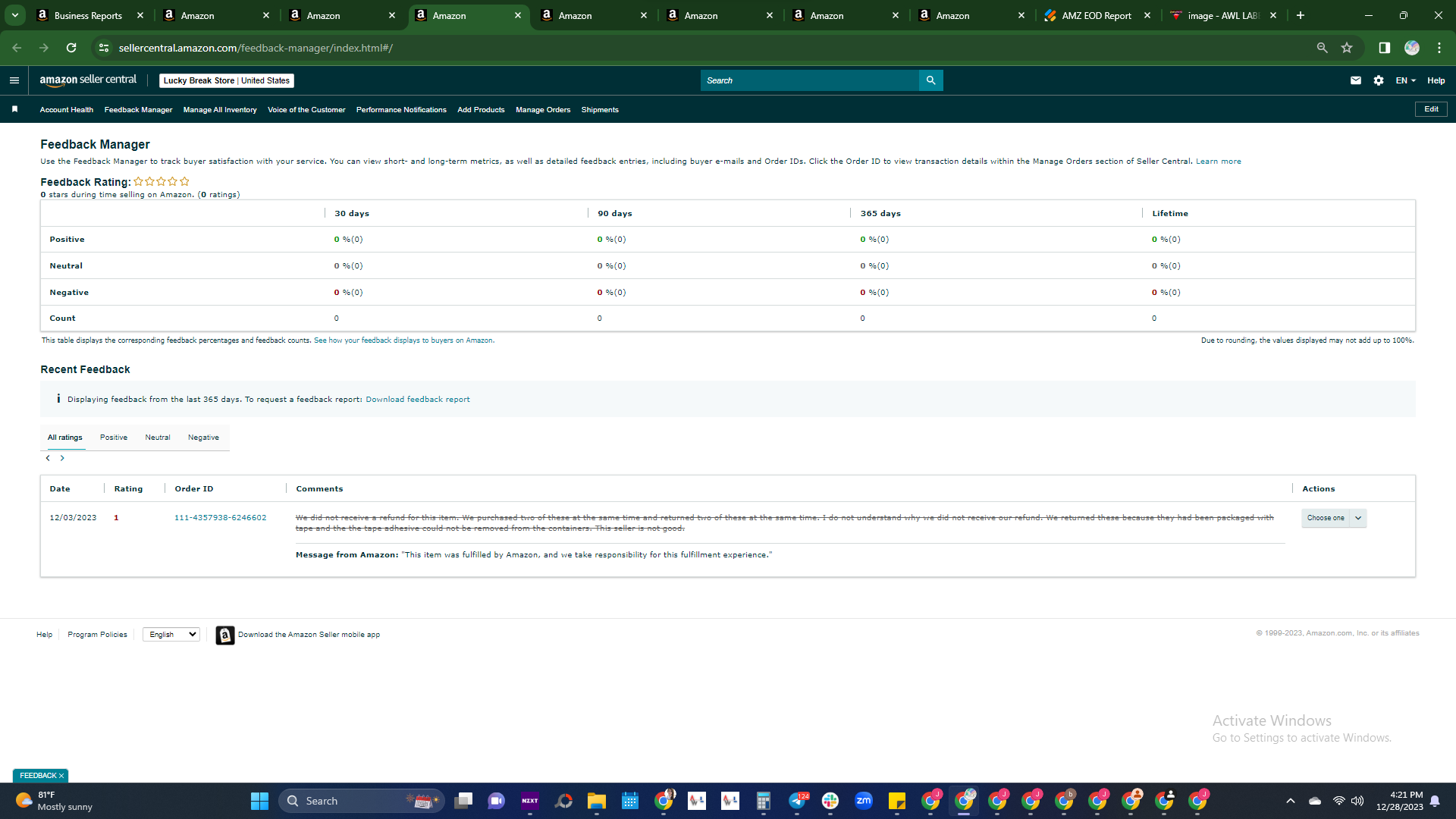The height and width of the screenshot is (819, 1456).
Task: Open Voice of the Customer page
Action: pyautogui.click(x=306, y=110)
